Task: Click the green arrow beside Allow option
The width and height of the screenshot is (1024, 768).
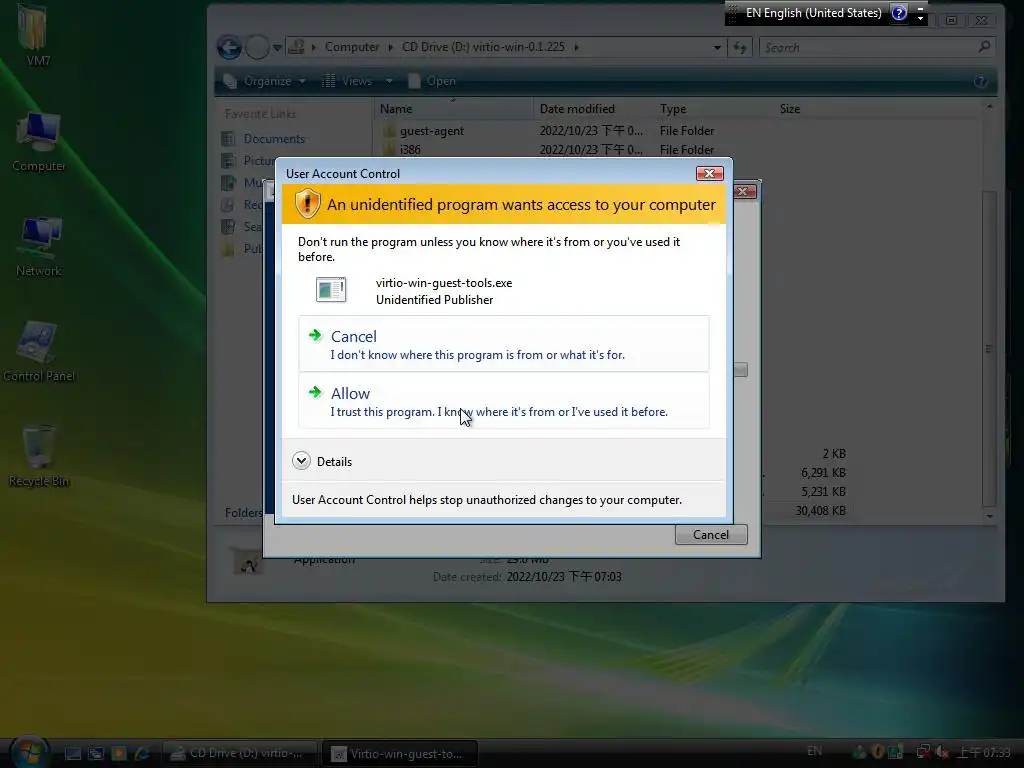Action: click(x=315, y=392)
